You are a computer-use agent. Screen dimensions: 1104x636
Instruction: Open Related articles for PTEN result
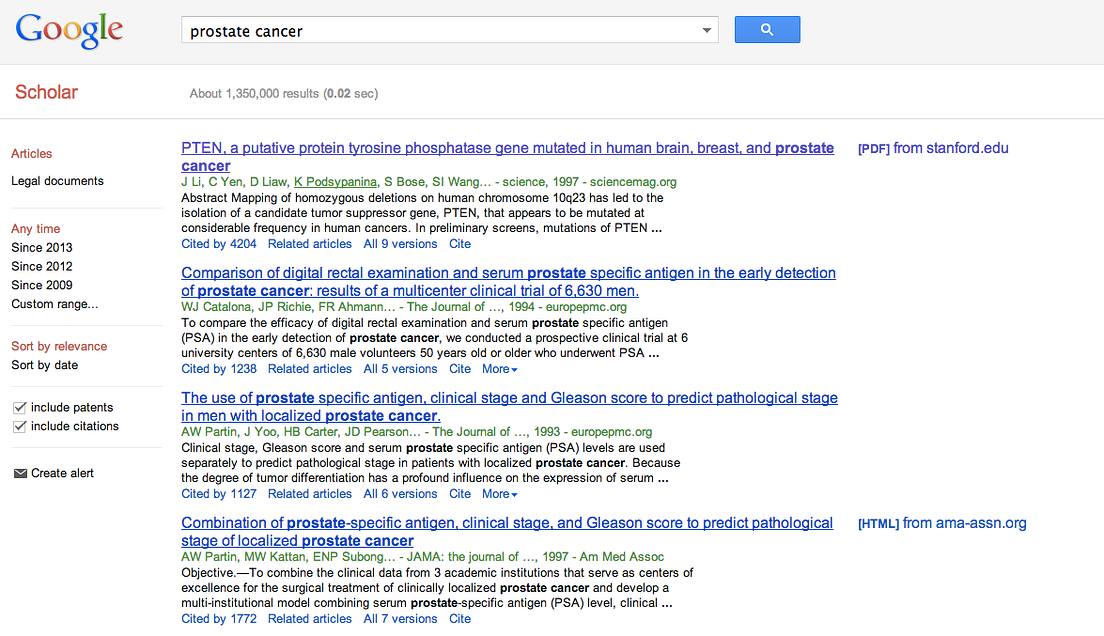(x=310, y=244)
